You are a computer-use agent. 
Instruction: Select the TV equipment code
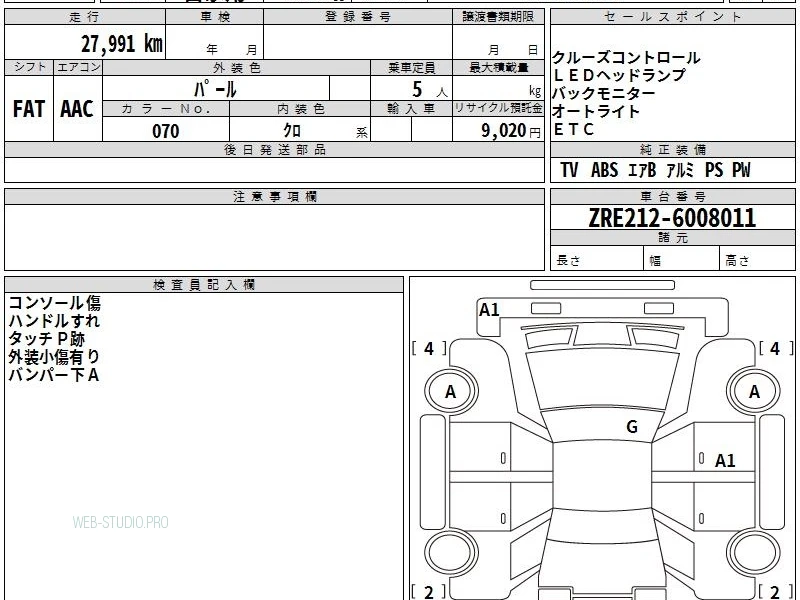(569, 170)
